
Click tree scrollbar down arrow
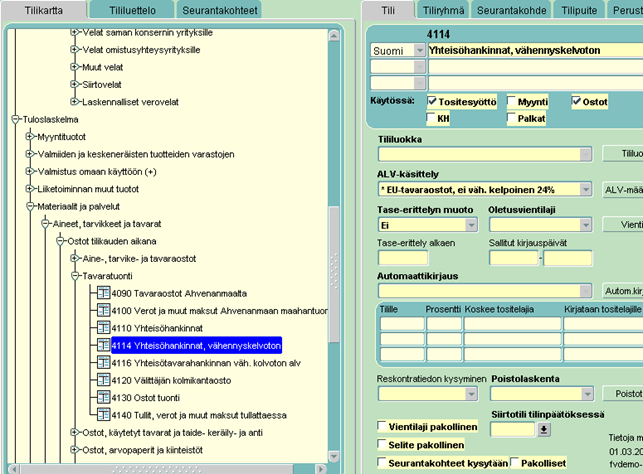tap(334, 456)
